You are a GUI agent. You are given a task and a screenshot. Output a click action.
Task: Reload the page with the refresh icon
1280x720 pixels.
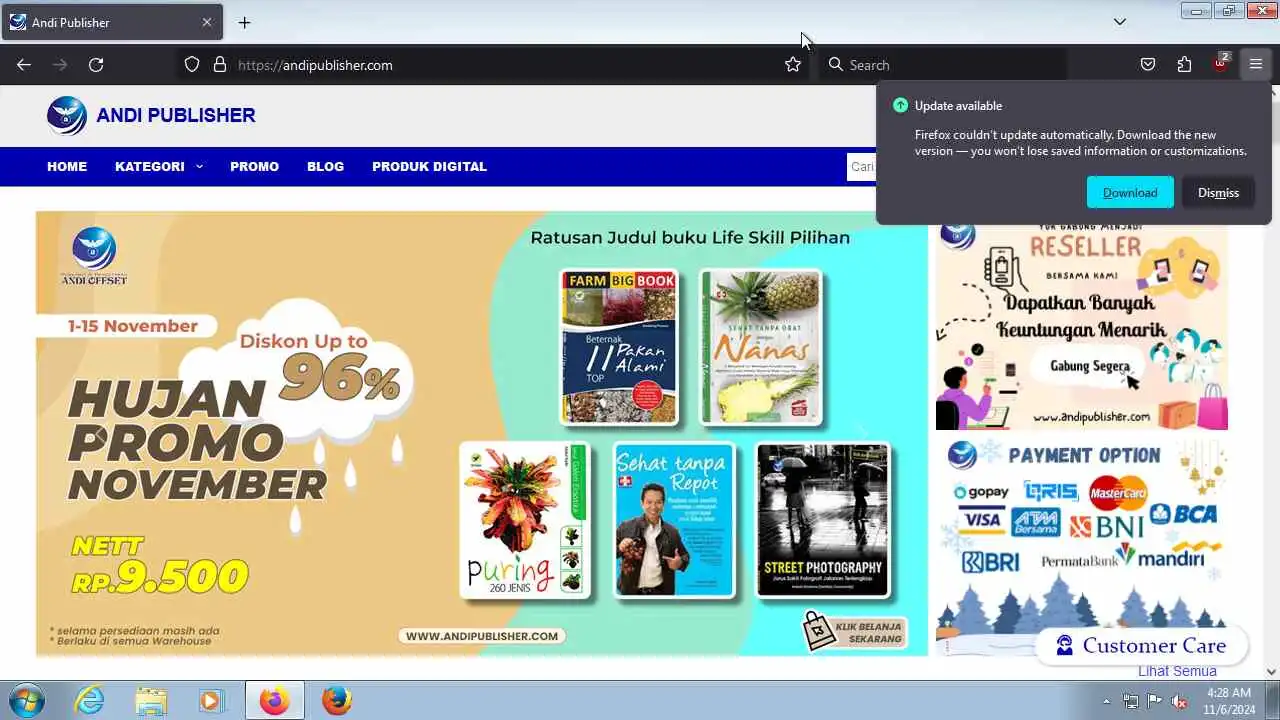coord(96,65)
